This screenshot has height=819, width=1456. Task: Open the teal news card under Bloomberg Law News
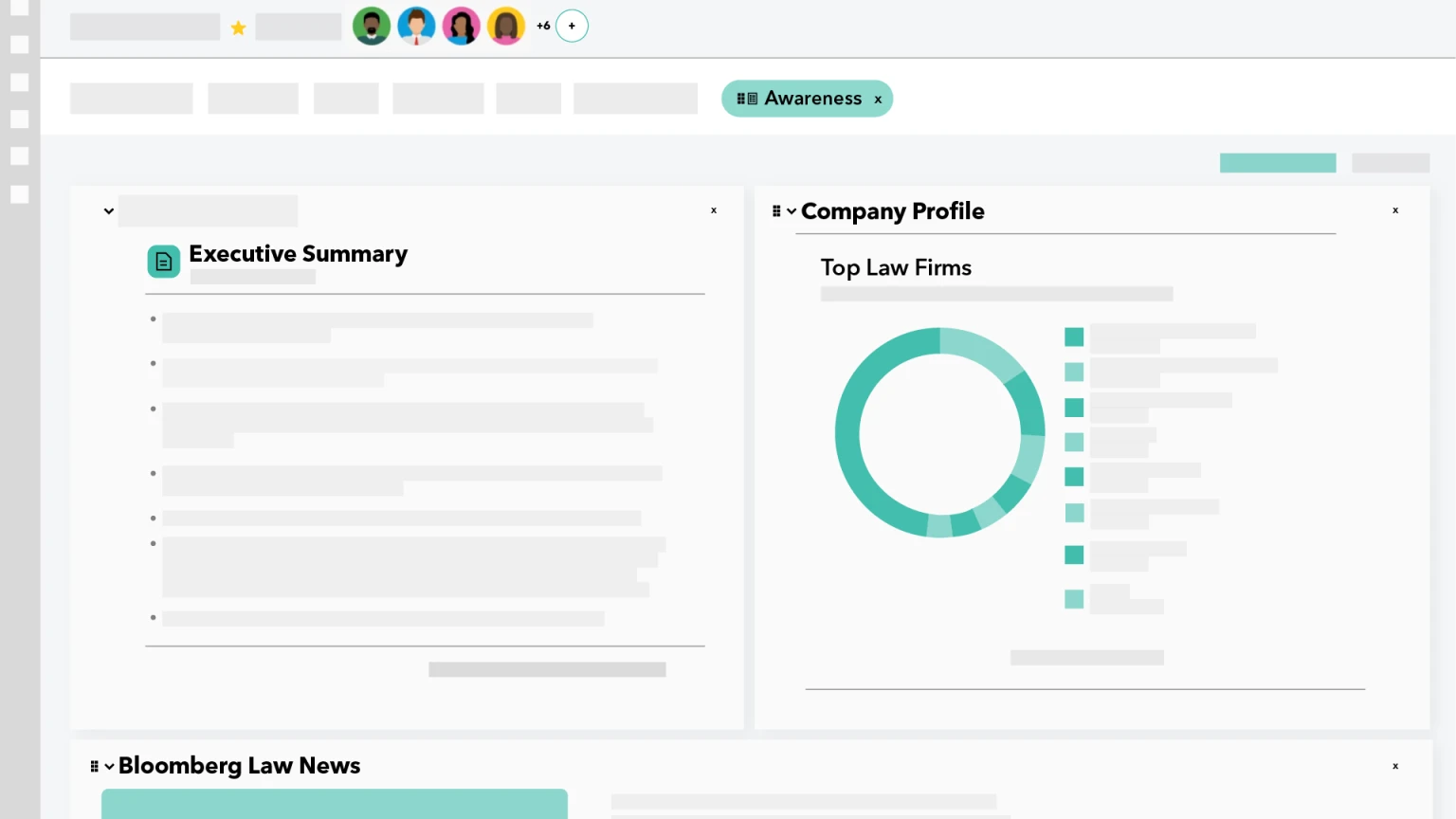point(335,804)
